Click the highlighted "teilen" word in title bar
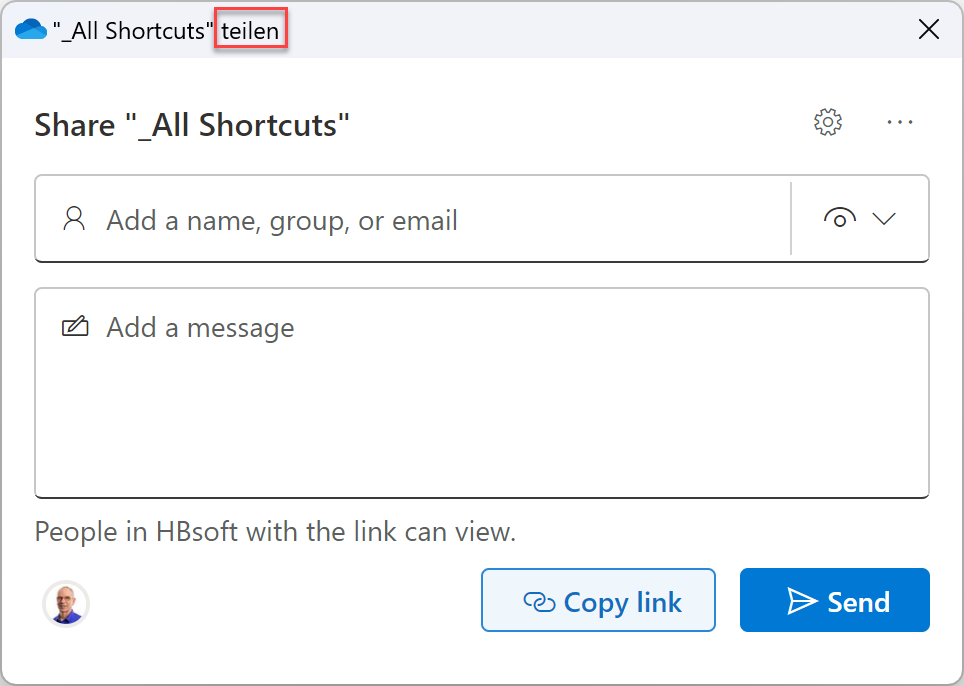 [251, 31]
